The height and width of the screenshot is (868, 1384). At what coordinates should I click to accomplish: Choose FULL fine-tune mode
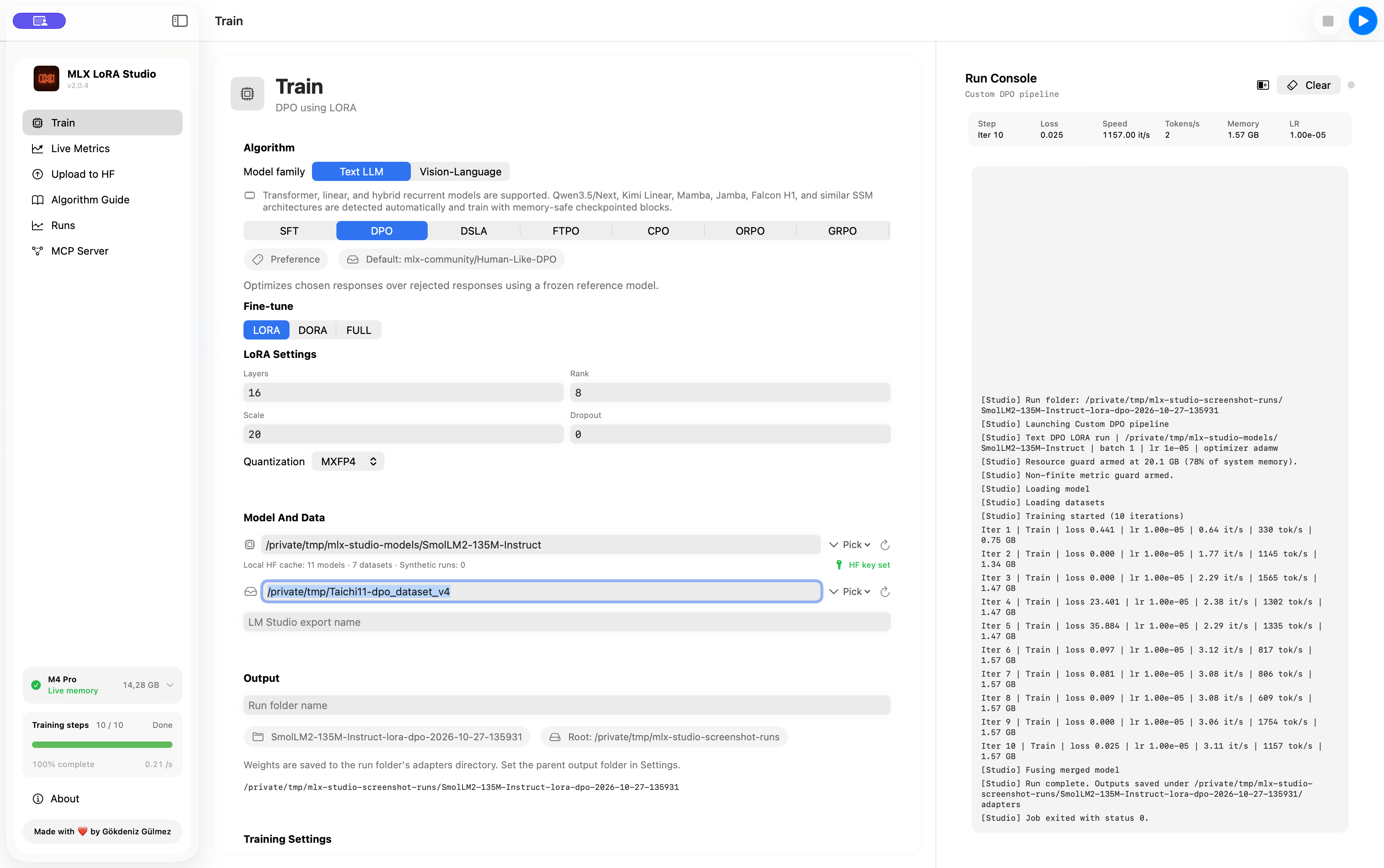pos(359,330)
